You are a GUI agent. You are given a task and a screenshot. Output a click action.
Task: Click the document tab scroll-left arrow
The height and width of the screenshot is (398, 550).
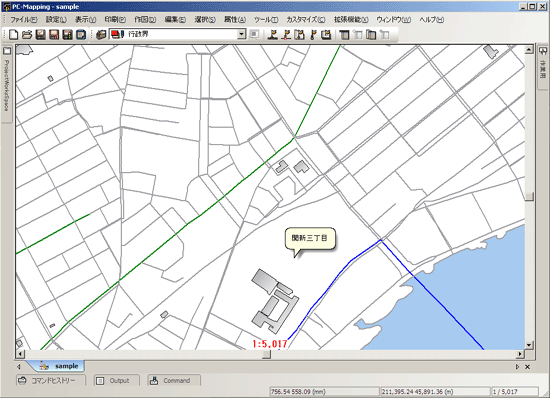tap(19, 367)
